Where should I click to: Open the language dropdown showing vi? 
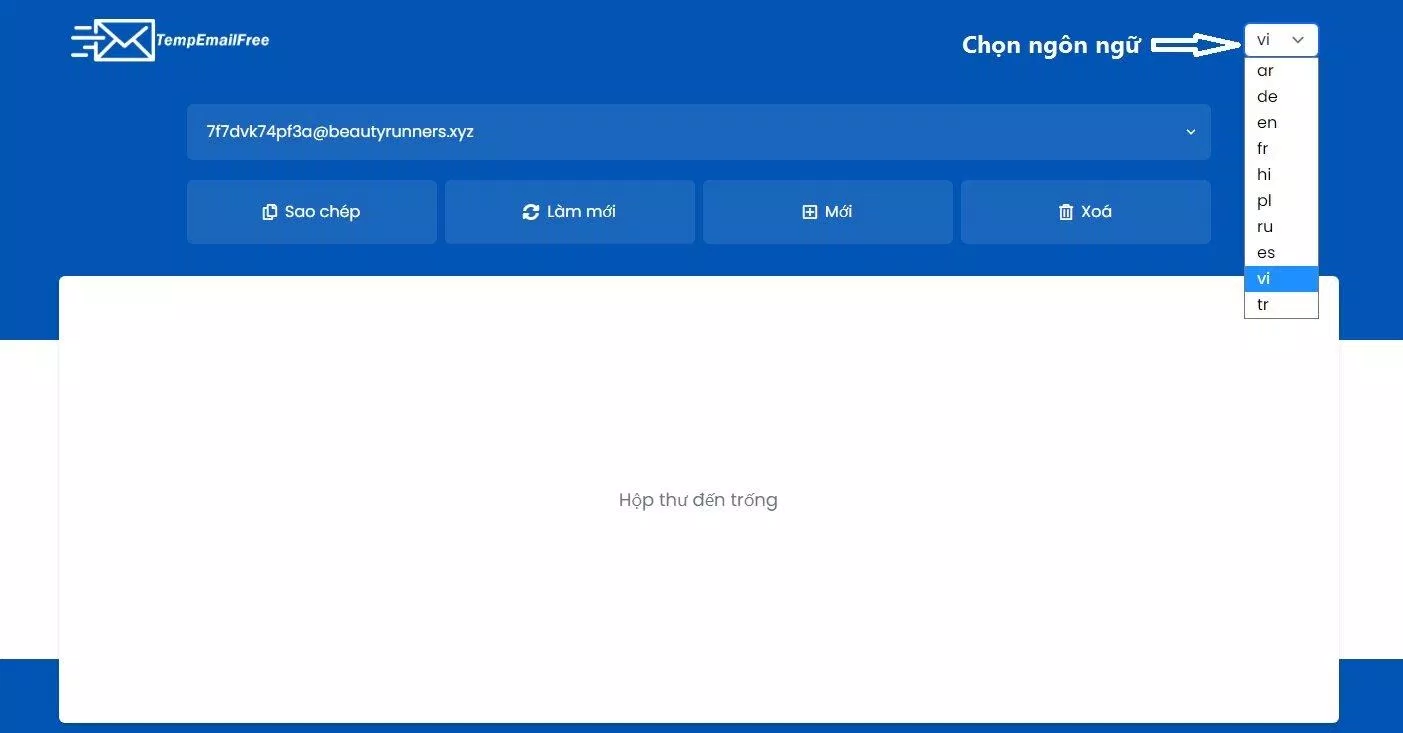tap(1281, 39)
